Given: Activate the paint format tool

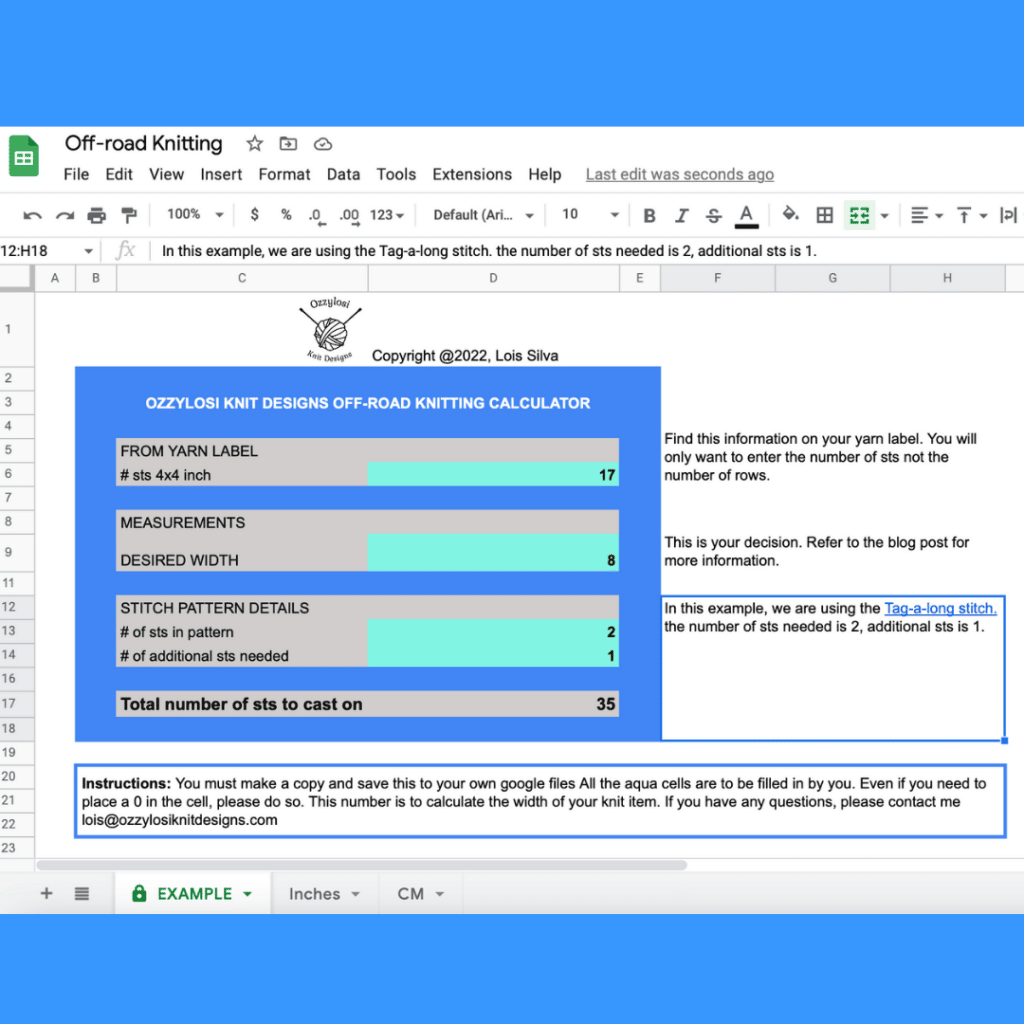Looking at the screenshot, I should click(x=129, y=215).
